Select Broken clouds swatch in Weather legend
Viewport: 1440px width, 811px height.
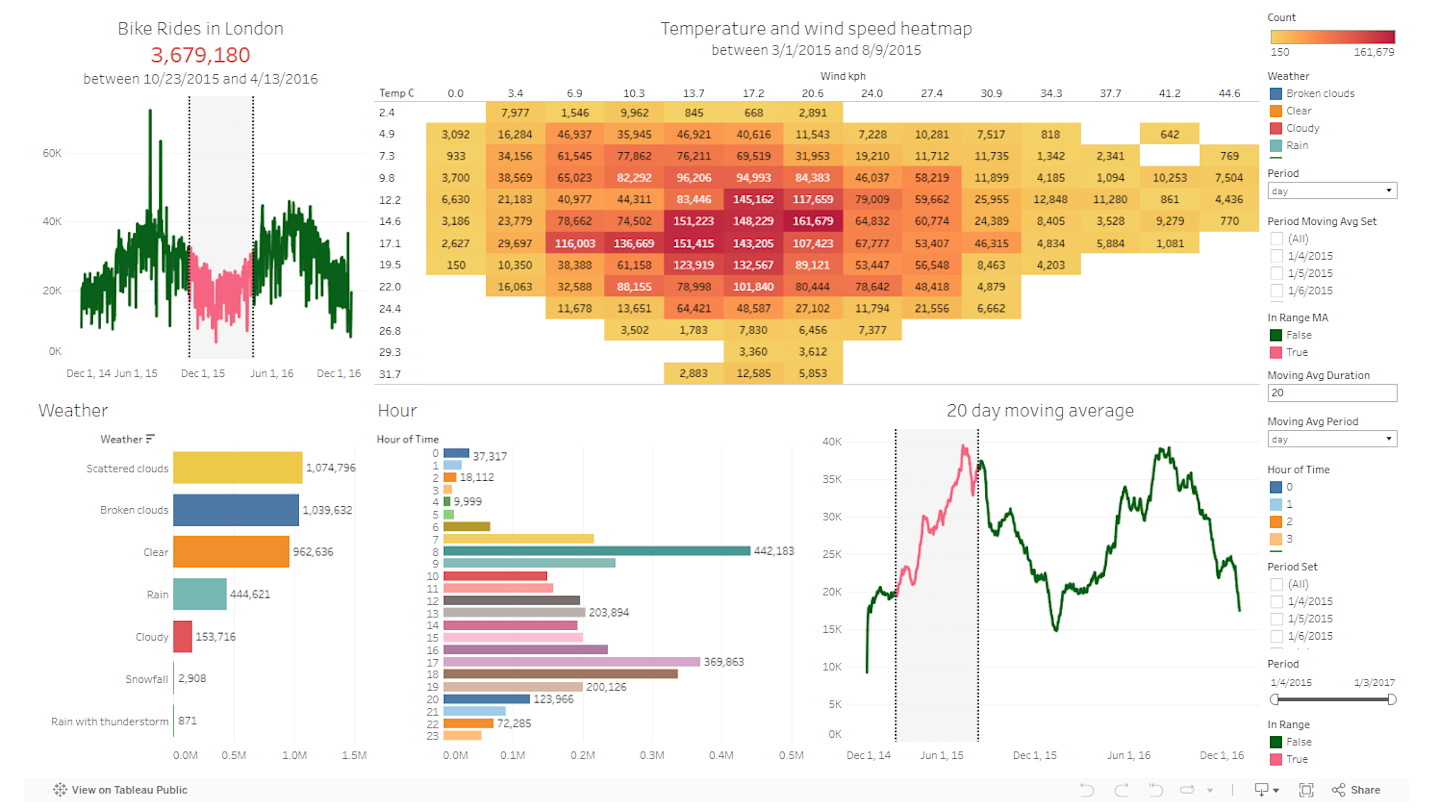coord(1275,94)
